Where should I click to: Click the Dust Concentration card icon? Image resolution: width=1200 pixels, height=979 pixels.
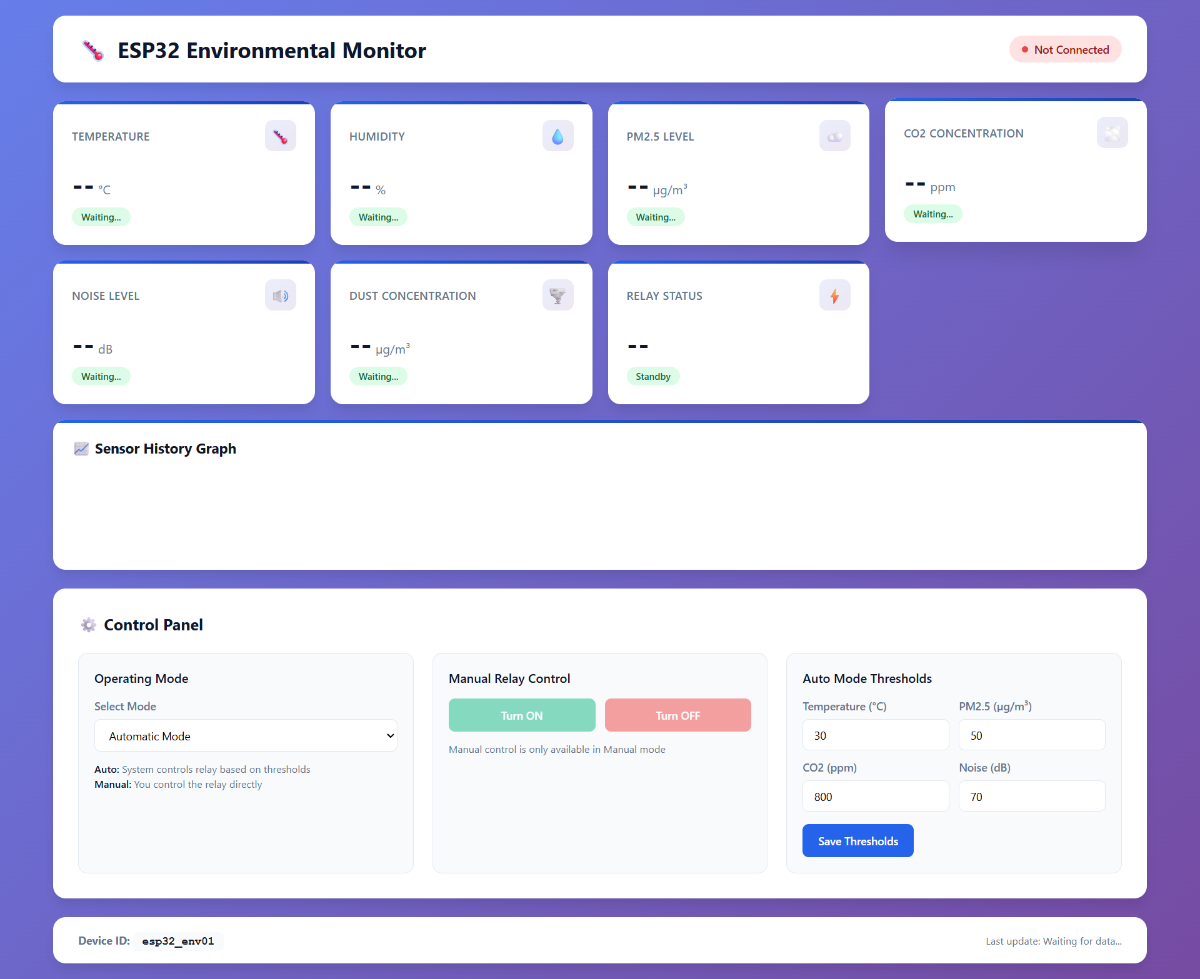(558, 295)
